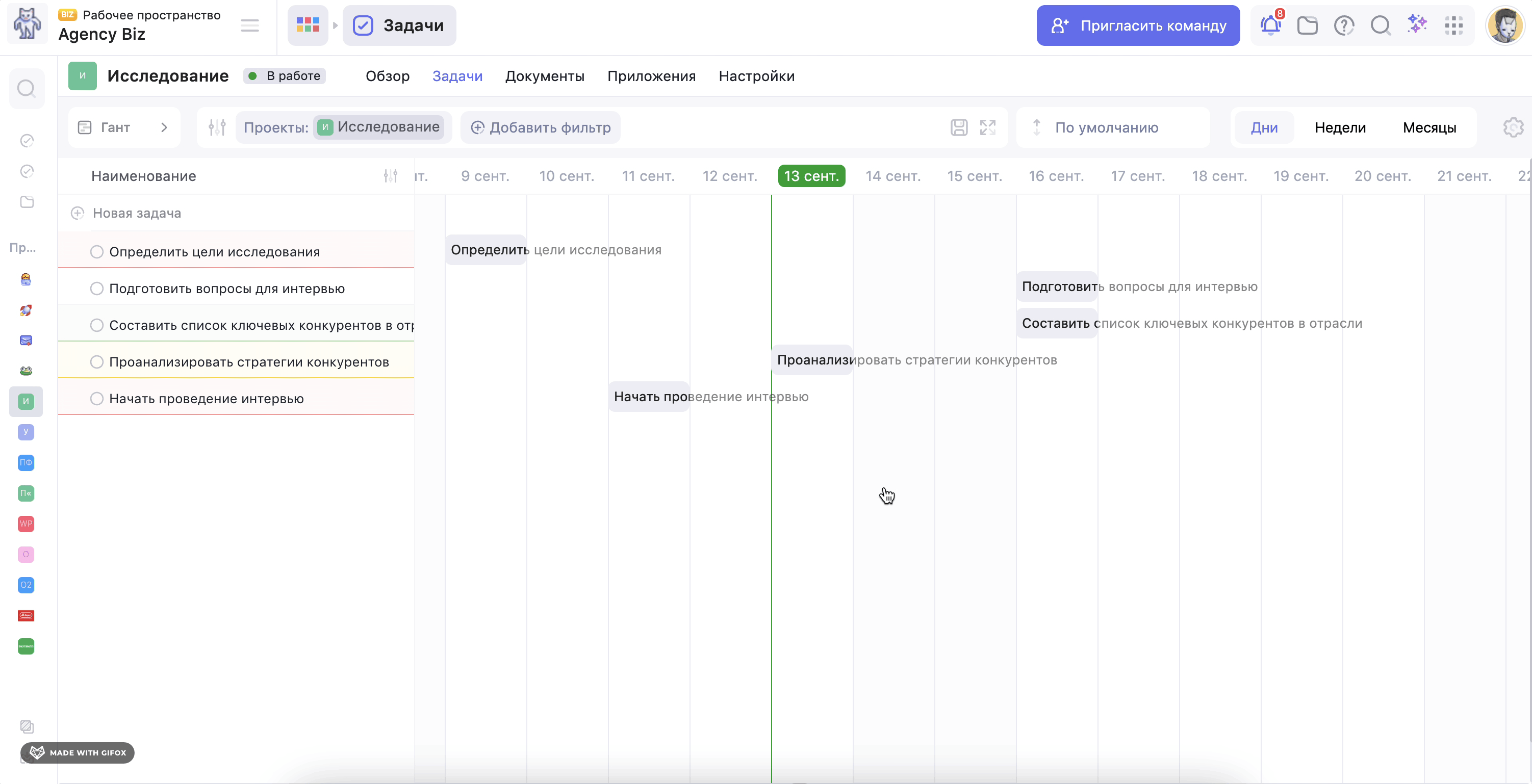Screen dimensions: 1532x784
Task: Open the Проекты: Исследование filter chip
Action: [x=344, y=127]
